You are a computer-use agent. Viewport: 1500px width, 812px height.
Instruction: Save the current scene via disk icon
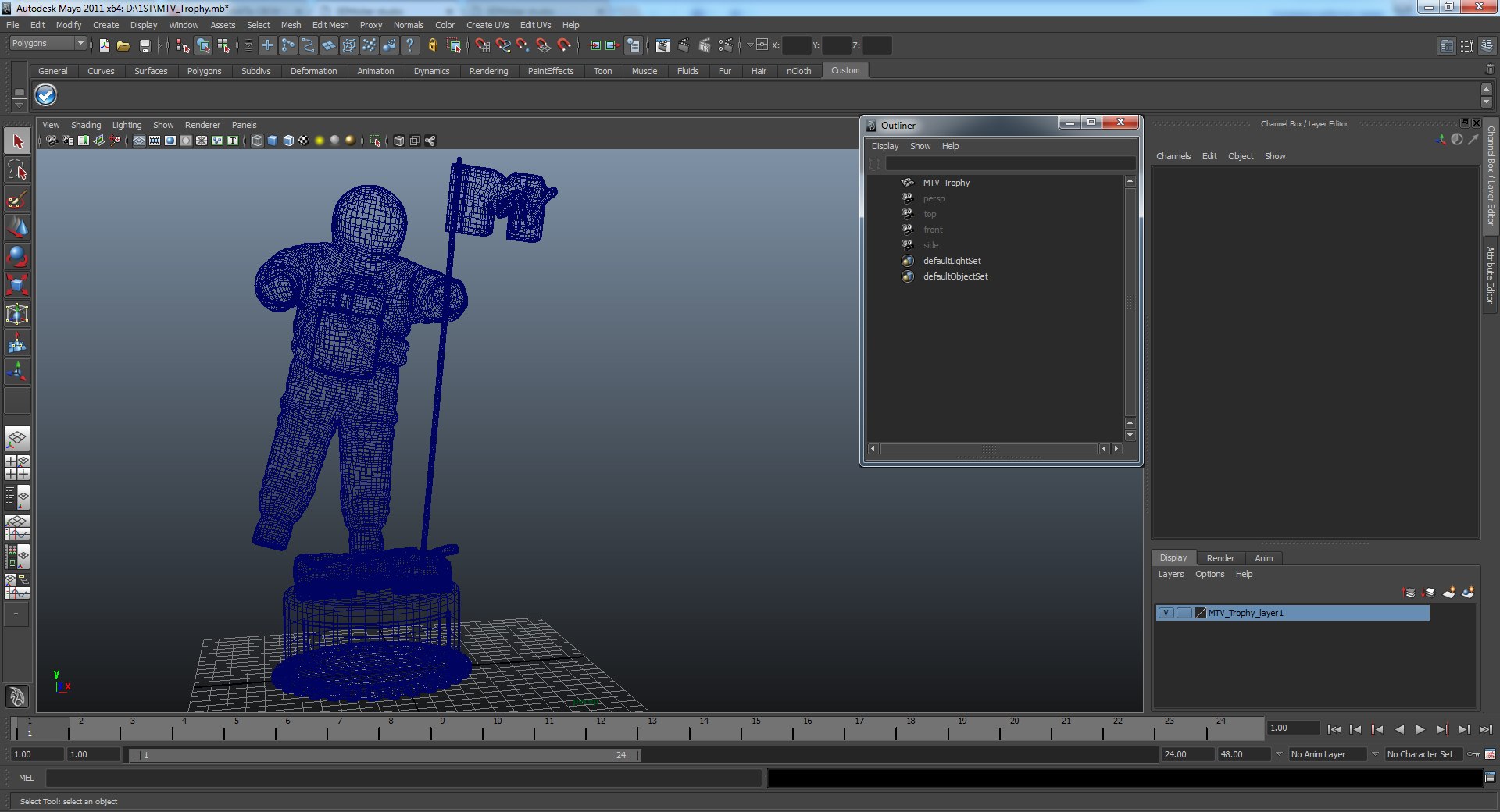click(x=145, y=45)
